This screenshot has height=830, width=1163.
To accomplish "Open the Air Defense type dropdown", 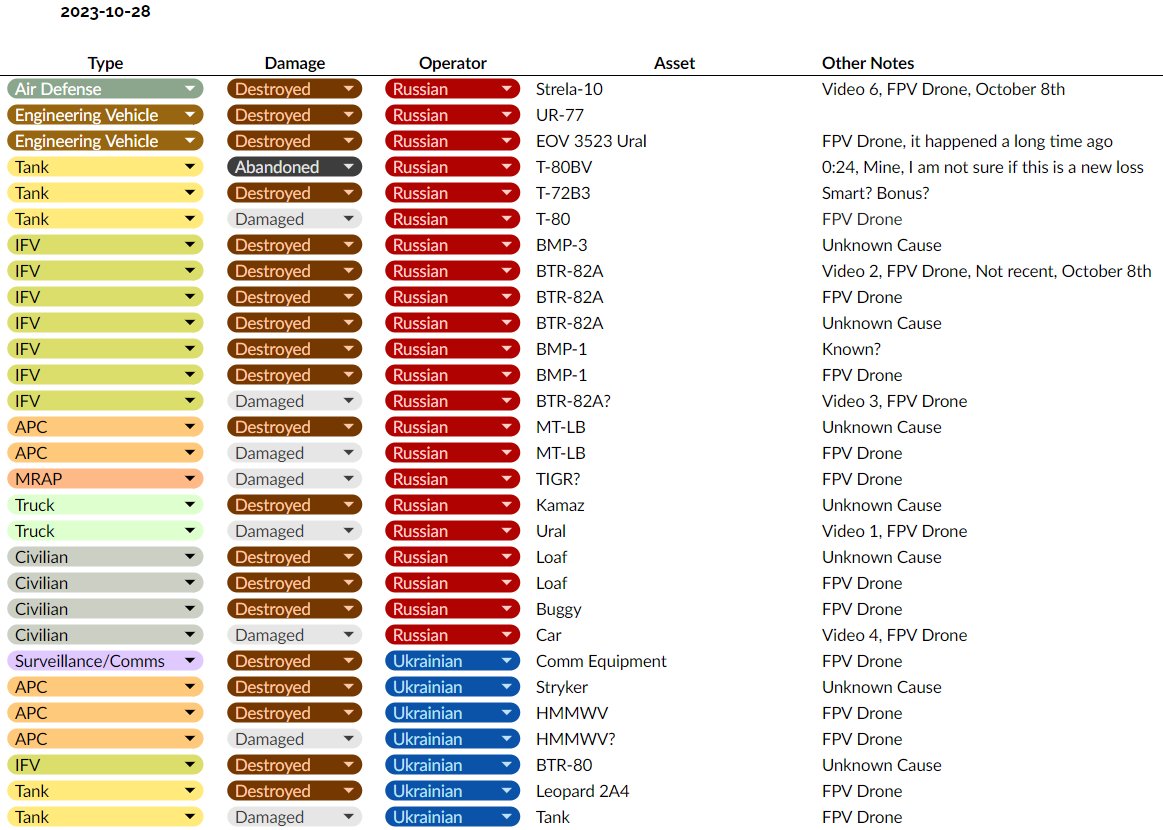I will (x=105, y=89).
